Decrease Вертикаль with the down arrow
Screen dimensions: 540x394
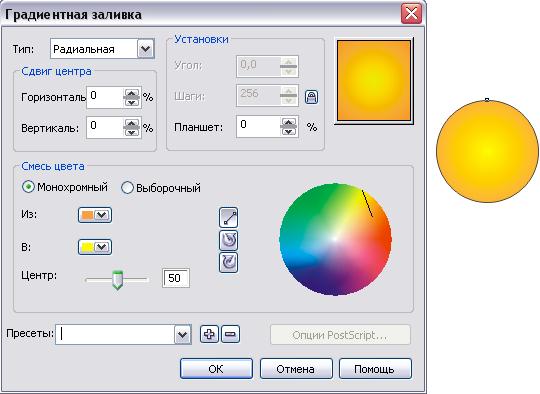tap(132, 132)
